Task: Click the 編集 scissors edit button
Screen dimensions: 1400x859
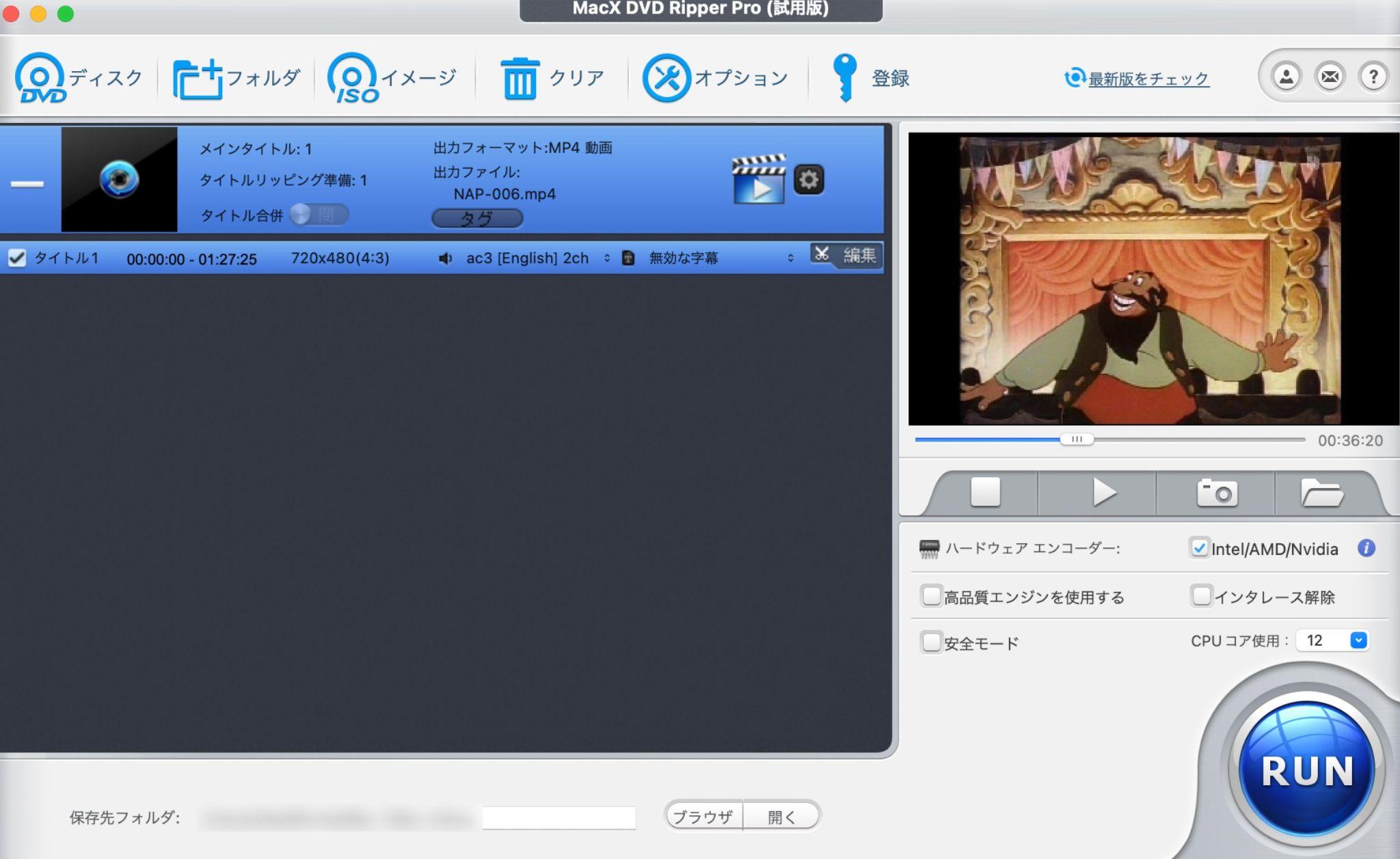Action: (x=846, y=256)
